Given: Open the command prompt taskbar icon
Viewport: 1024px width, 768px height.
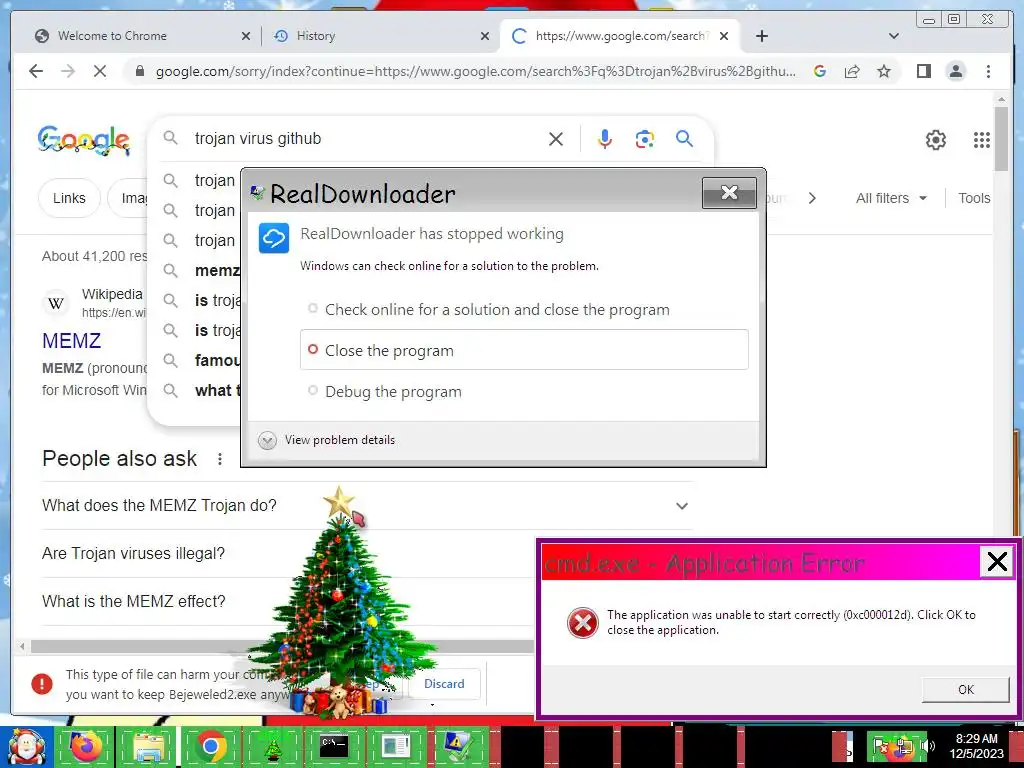Looking at the screenshot, I should pos(334,745).
